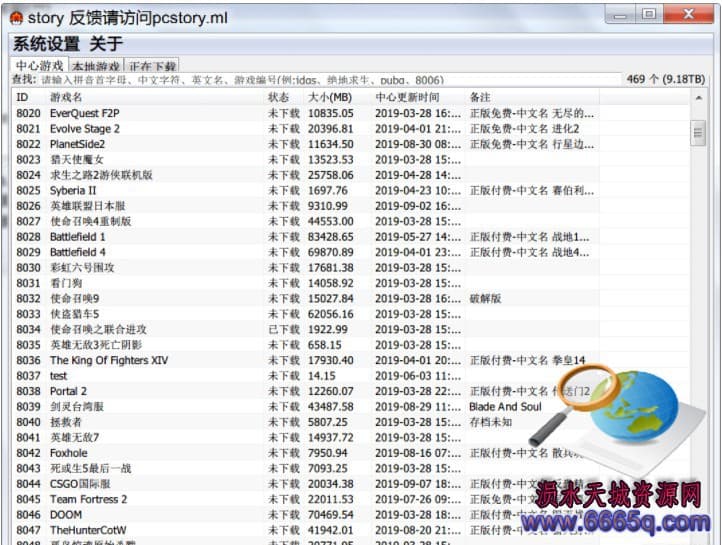Image resolution: width=722 pixels, height=545 pixels.
Task: Select the 使命召唤4重制版 row
Action: (x=352, y=221)
